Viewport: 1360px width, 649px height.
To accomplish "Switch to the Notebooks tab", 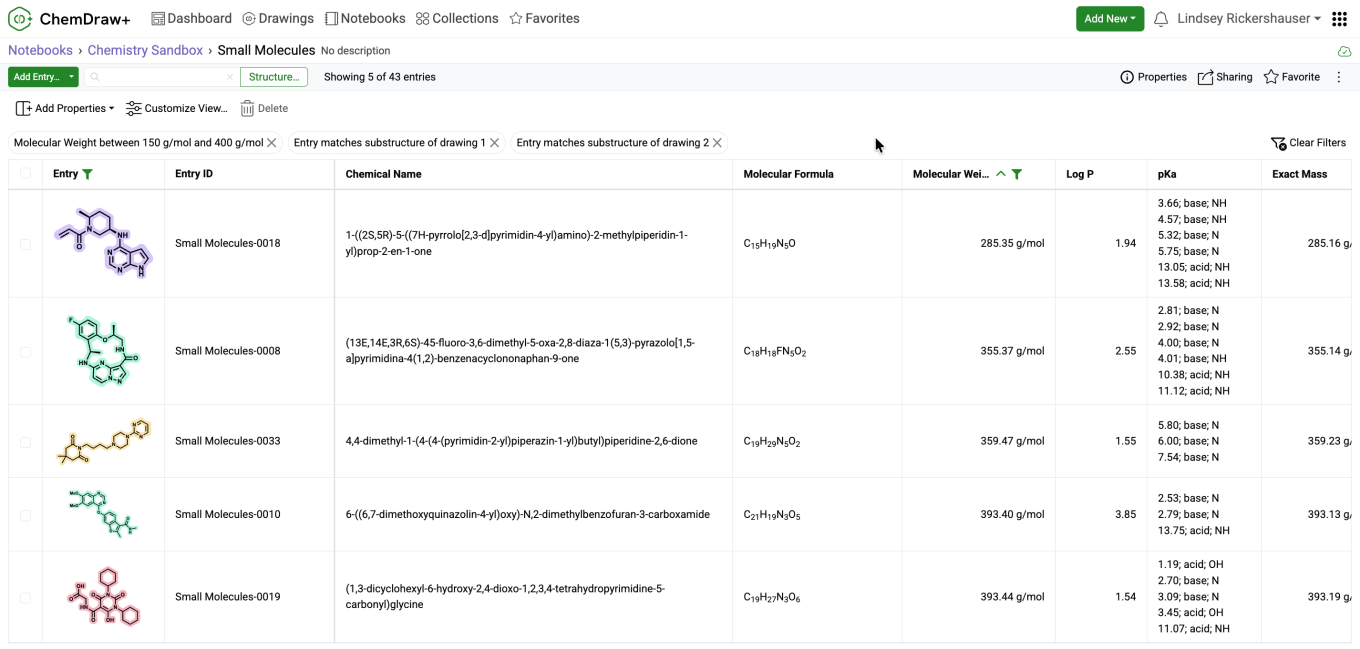I will coord(365,19).
